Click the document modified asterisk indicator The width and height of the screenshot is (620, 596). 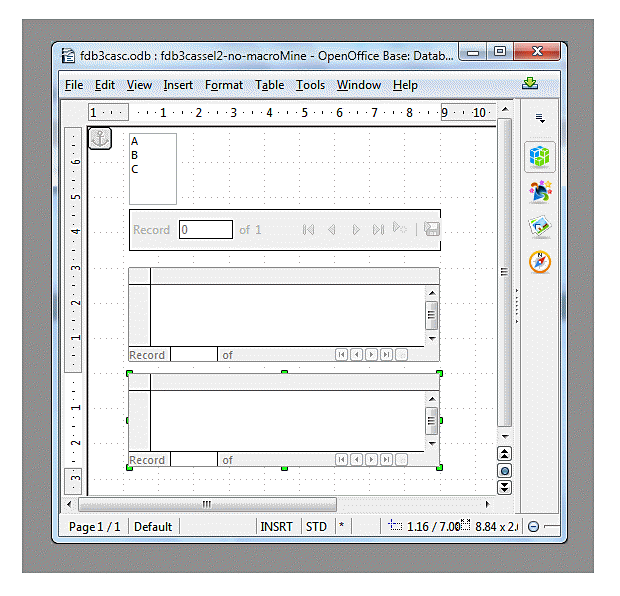pos(342,526)
